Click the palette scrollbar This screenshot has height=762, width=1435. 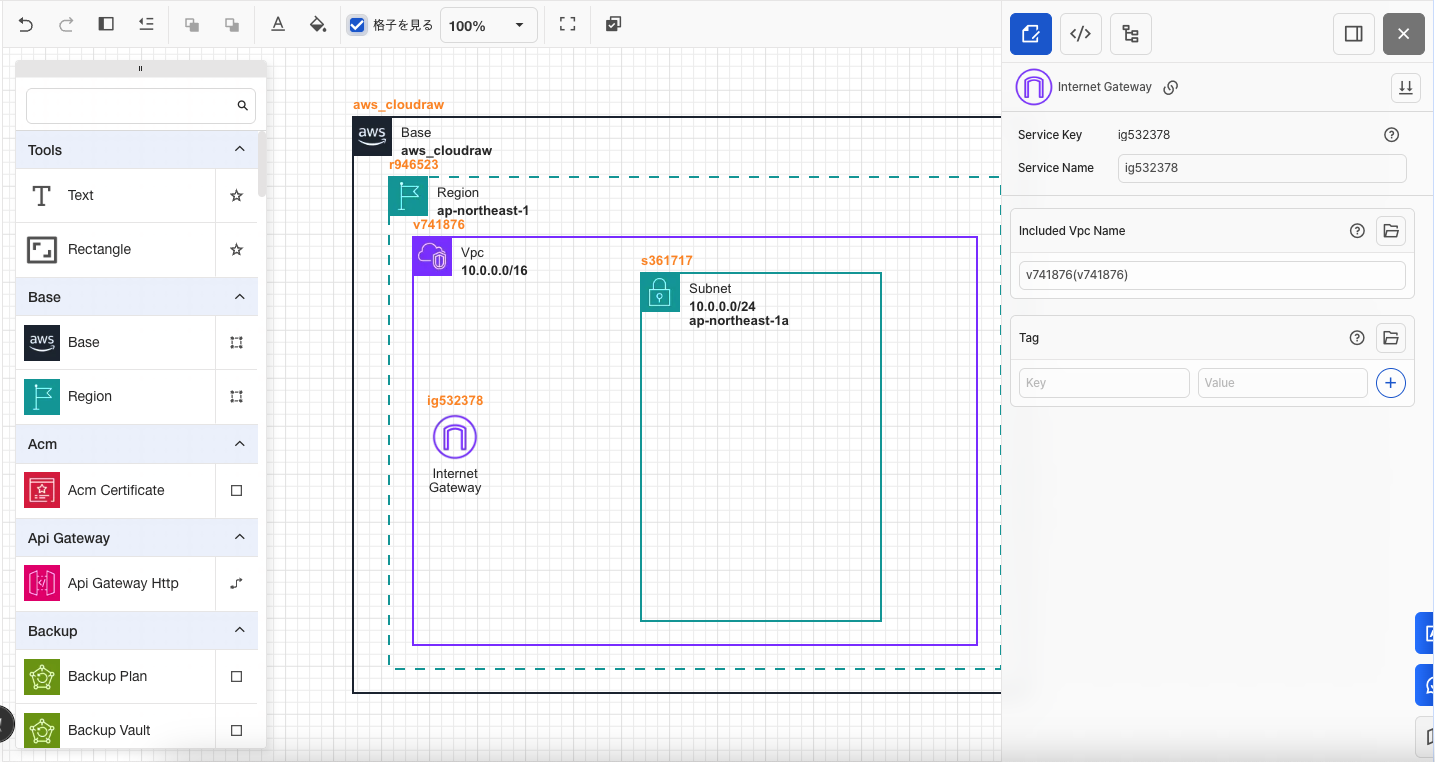pos(262,163)
